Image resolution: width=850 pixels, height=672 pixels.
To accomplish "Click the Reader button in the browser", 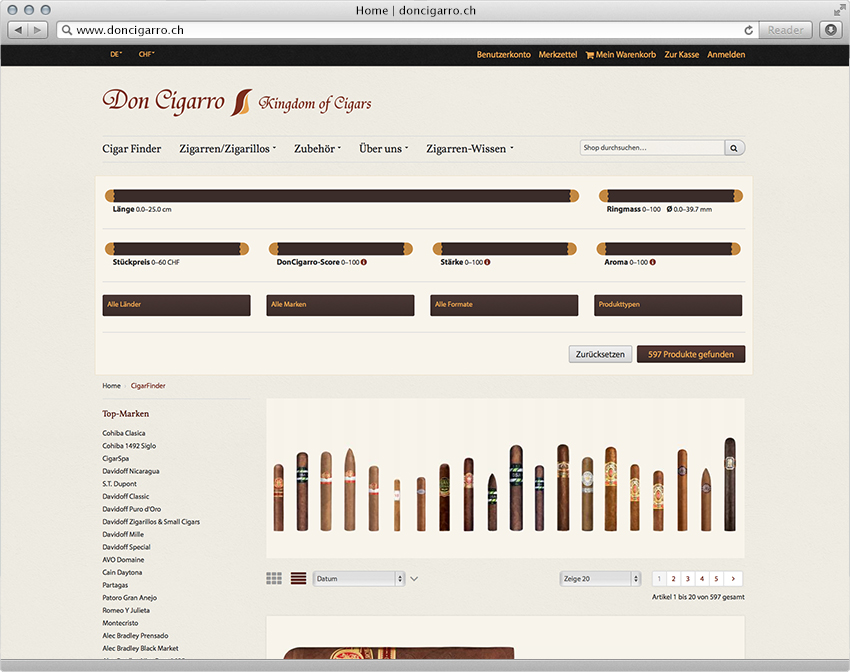I will click(785, 30).
